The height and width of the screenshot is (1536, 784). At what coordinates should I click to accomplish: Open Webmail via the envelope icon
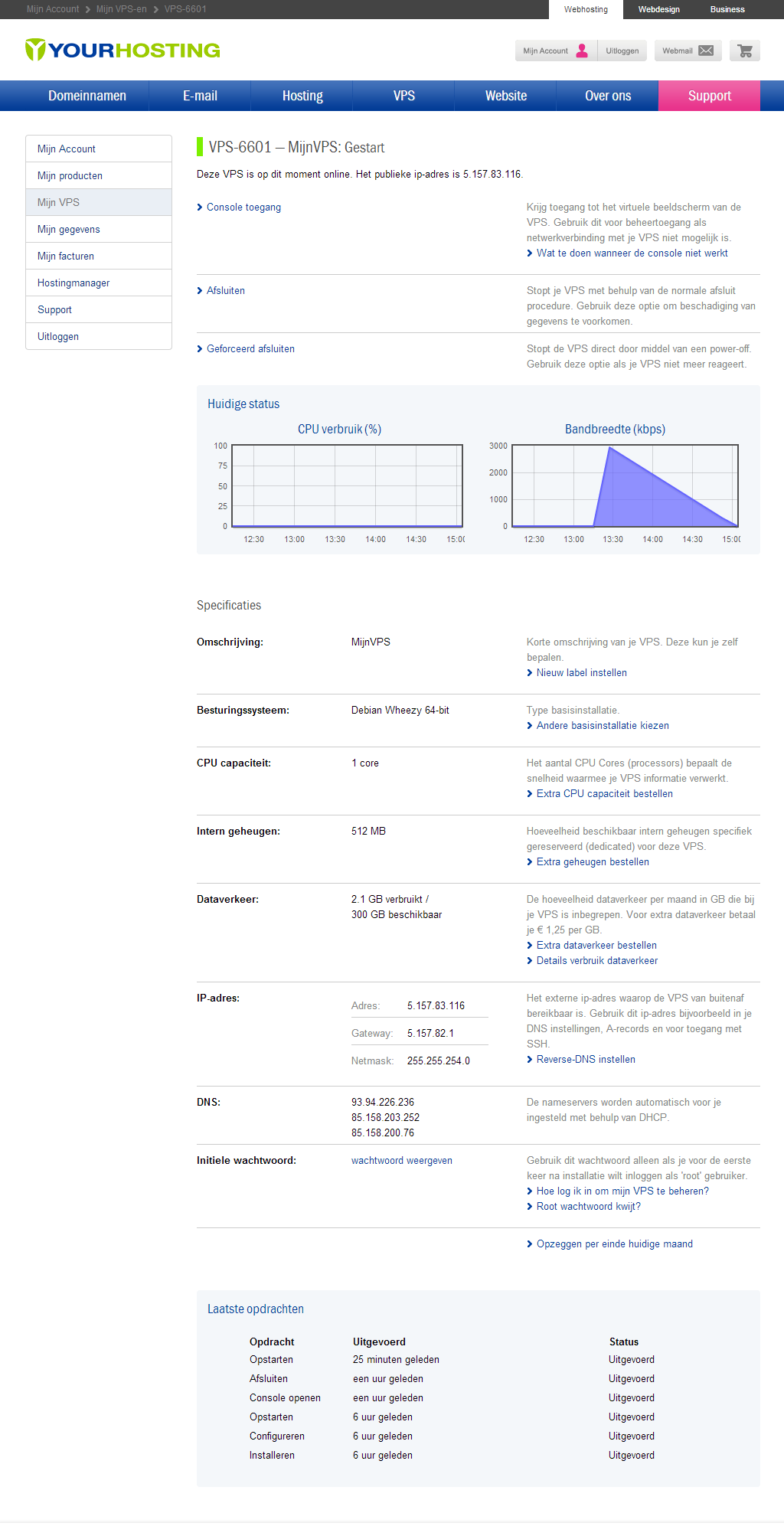705,51
